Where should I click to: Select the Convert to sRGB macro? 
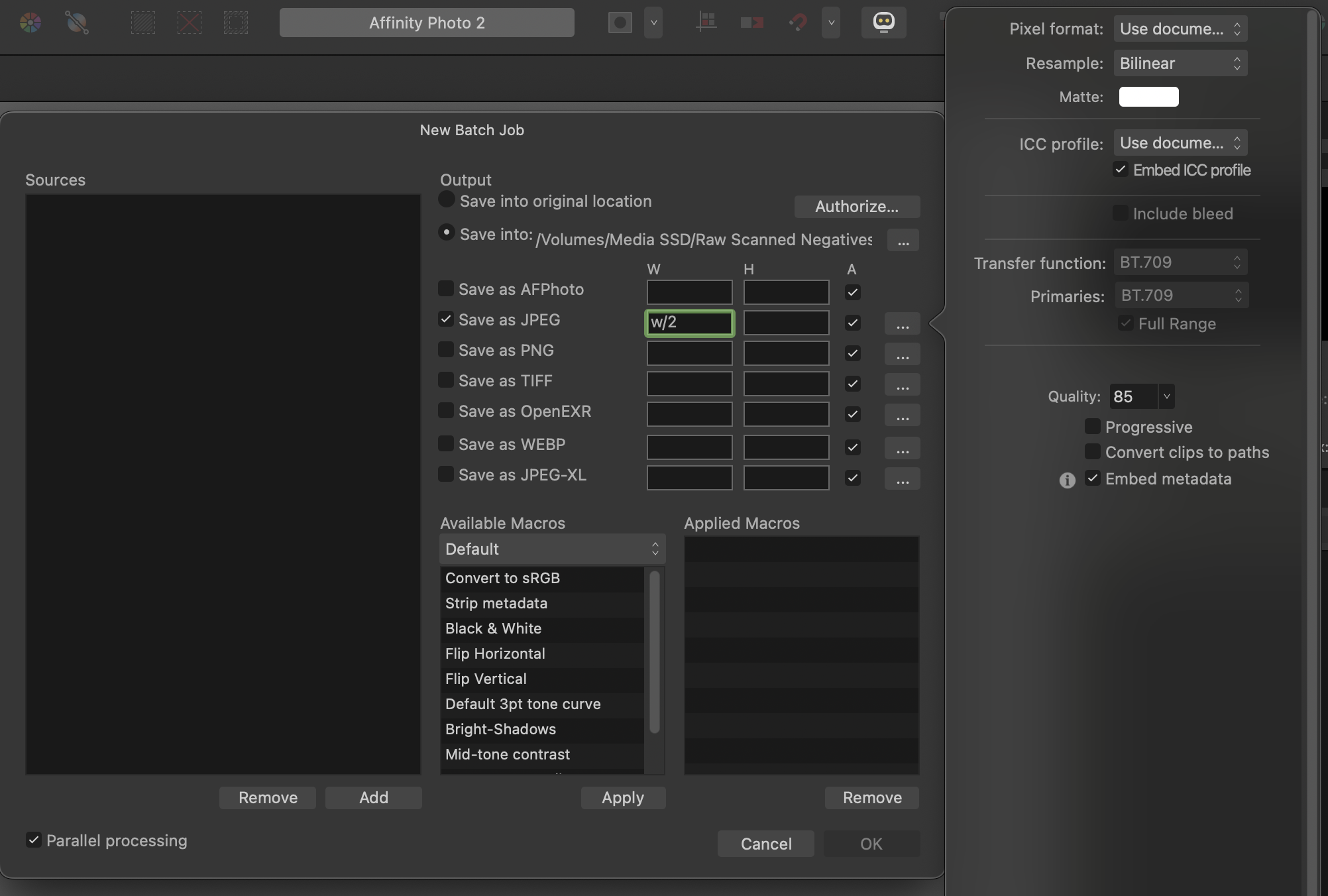pos(542,579)
